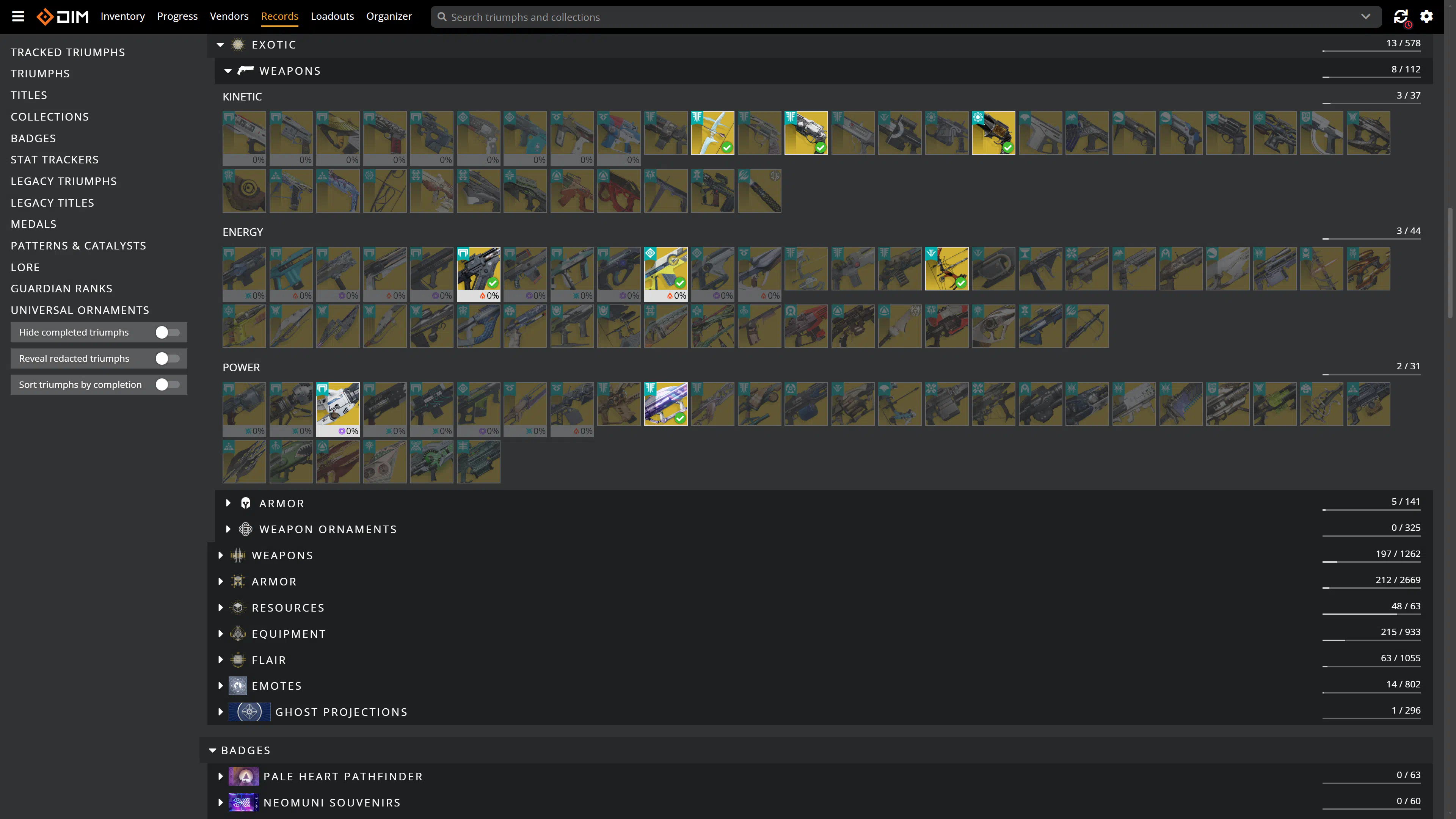Open the settings gear icon
Image resolution: width=1456 pixels, height=819 pixels.
(x=1426, y=16)
